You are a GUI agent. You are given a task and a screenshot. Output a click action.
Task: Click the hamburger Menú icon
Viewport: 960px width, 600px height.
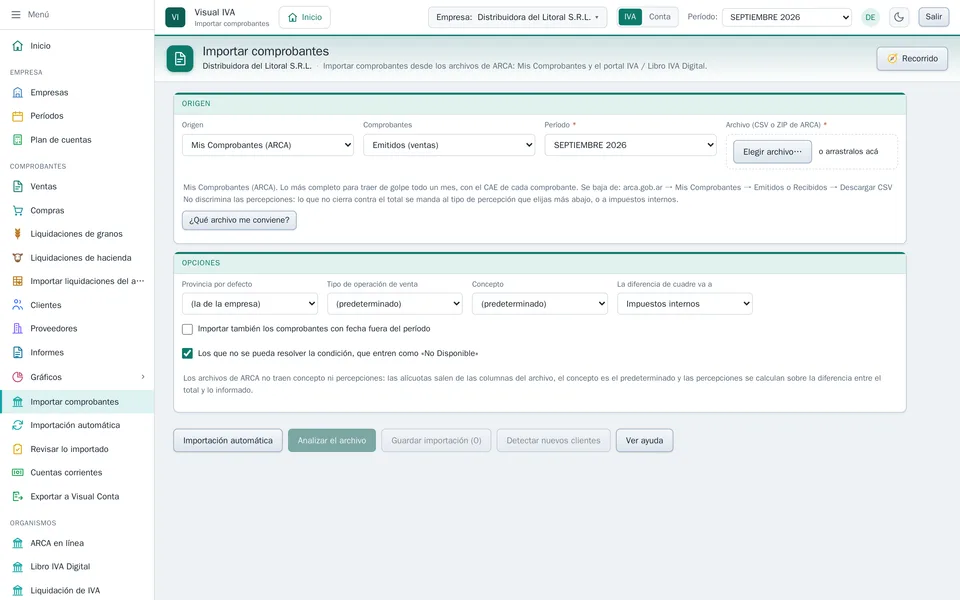(16, 14)
